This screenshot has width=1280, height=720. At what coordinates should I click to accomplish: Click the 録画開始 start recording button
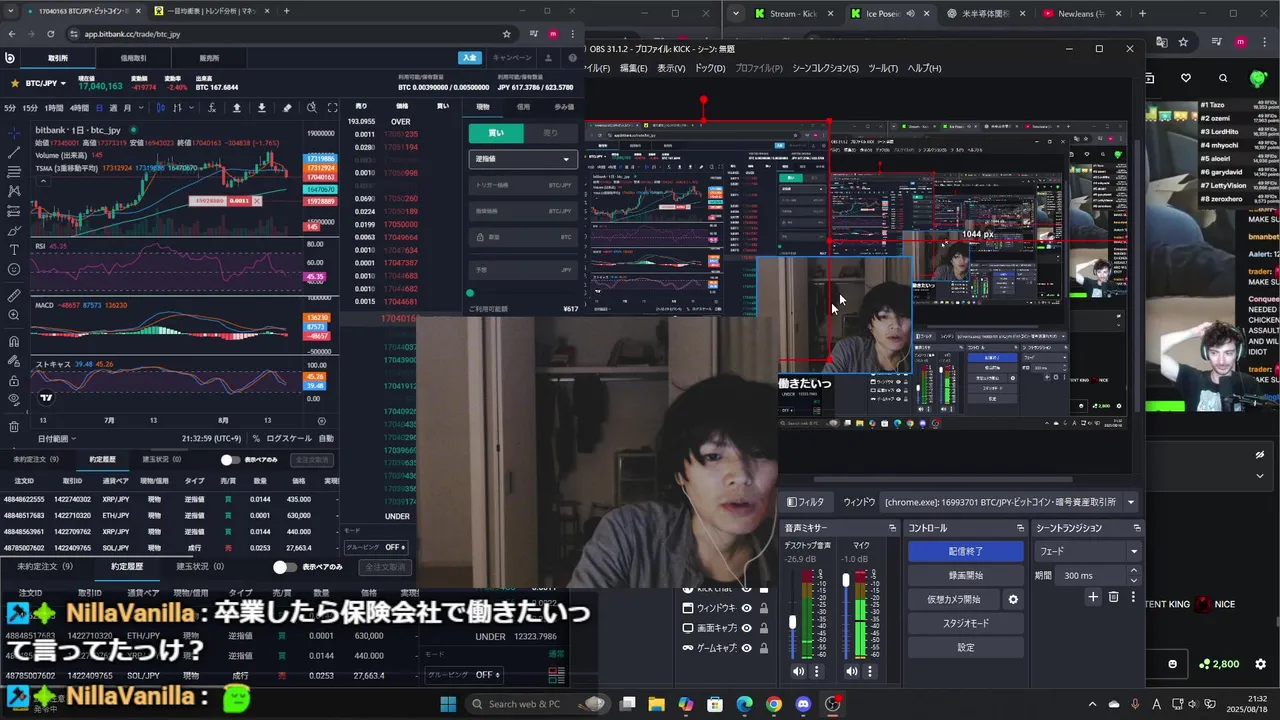(x=966, y=575)
